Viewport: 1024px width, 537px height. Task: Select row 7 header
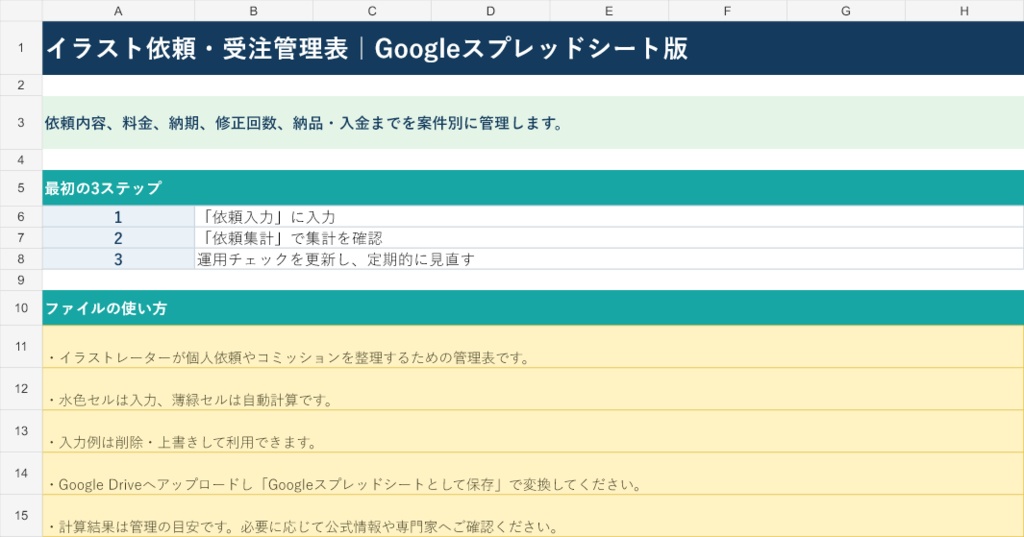pos(21,238)
